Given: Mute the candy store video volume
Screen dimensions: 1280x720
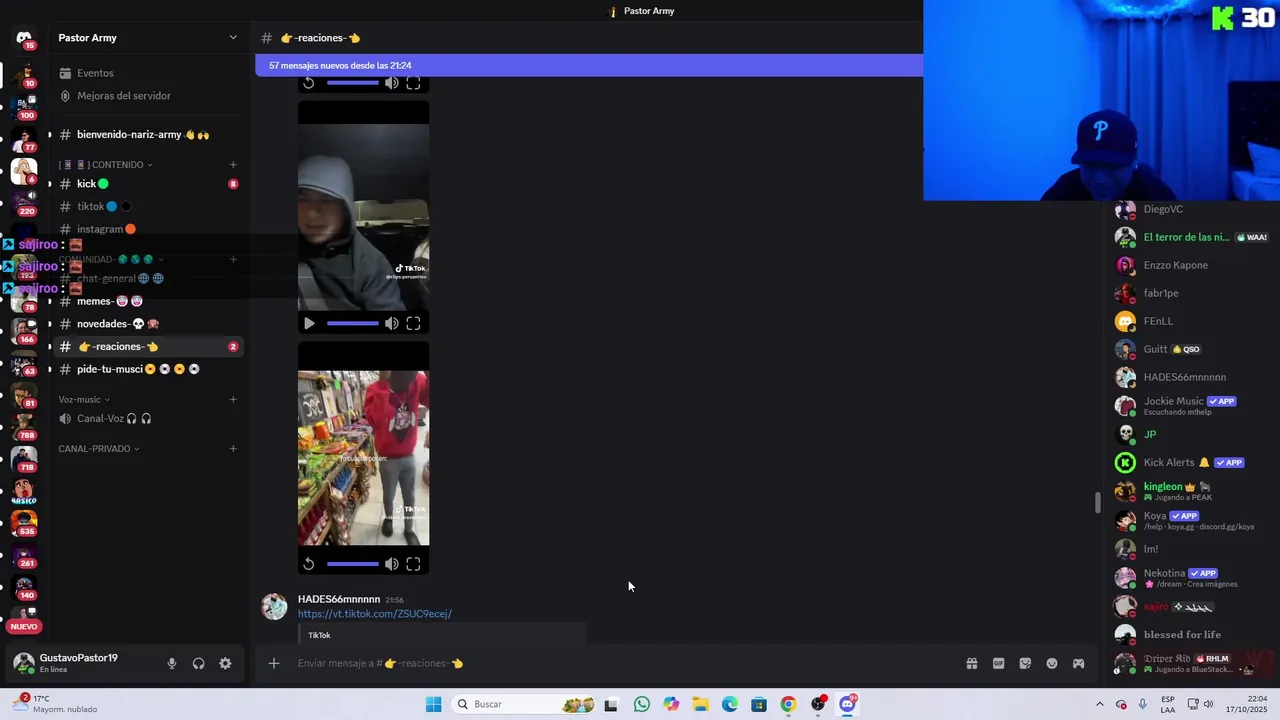Looking at the screenshot, I should (x=391, y=564).
